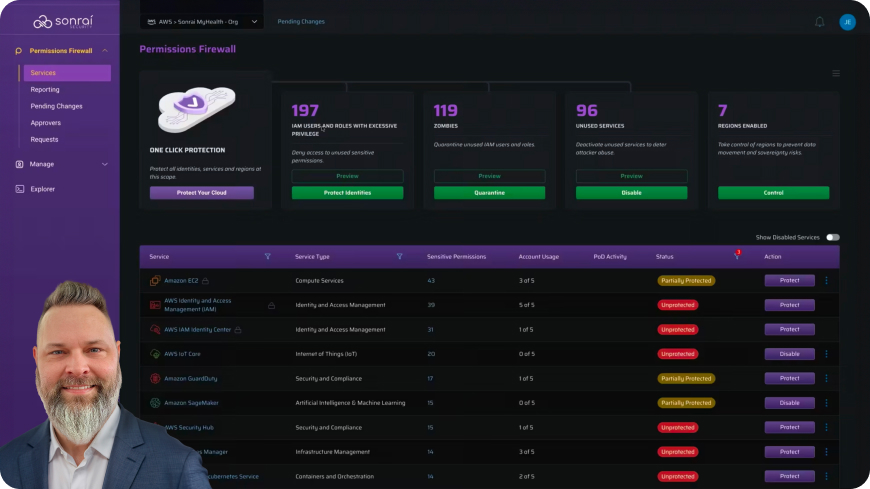Open more options for Amazon SageMaker row
Viewport: 870px width, 489px height.
pyautogui.click(x=826, y=403)
